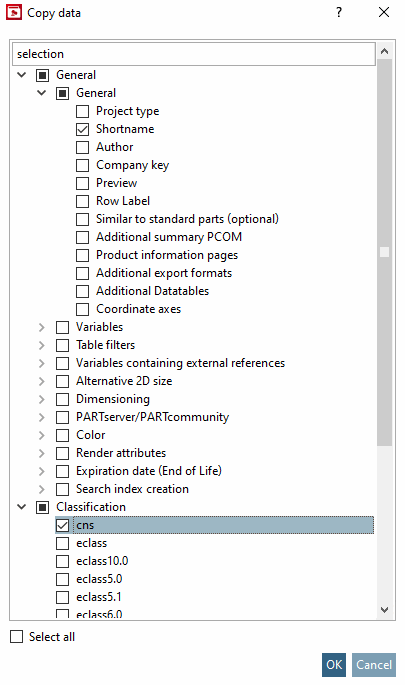Image resolution: width=405 pixels, height=685 pixels.
Task: Uncheck the cns classification checkbox
Action: [x=62, y=525]
